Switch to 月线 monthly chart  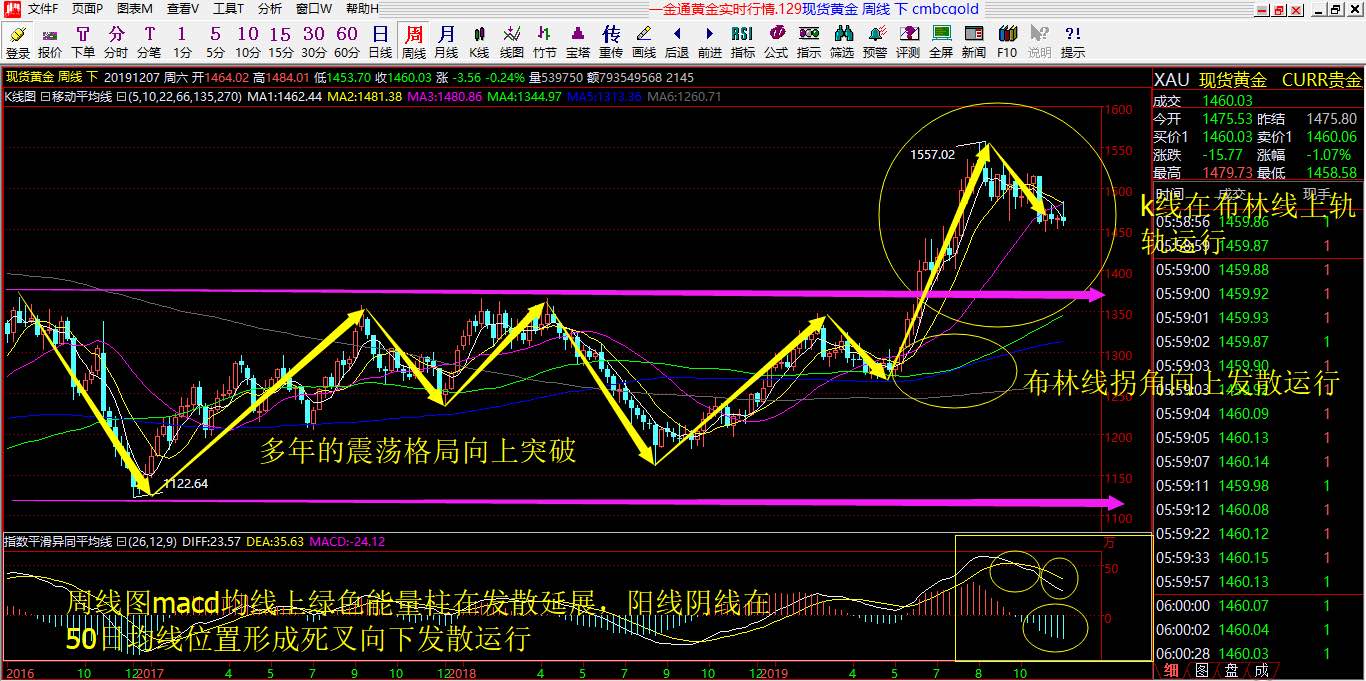(446, 42)
